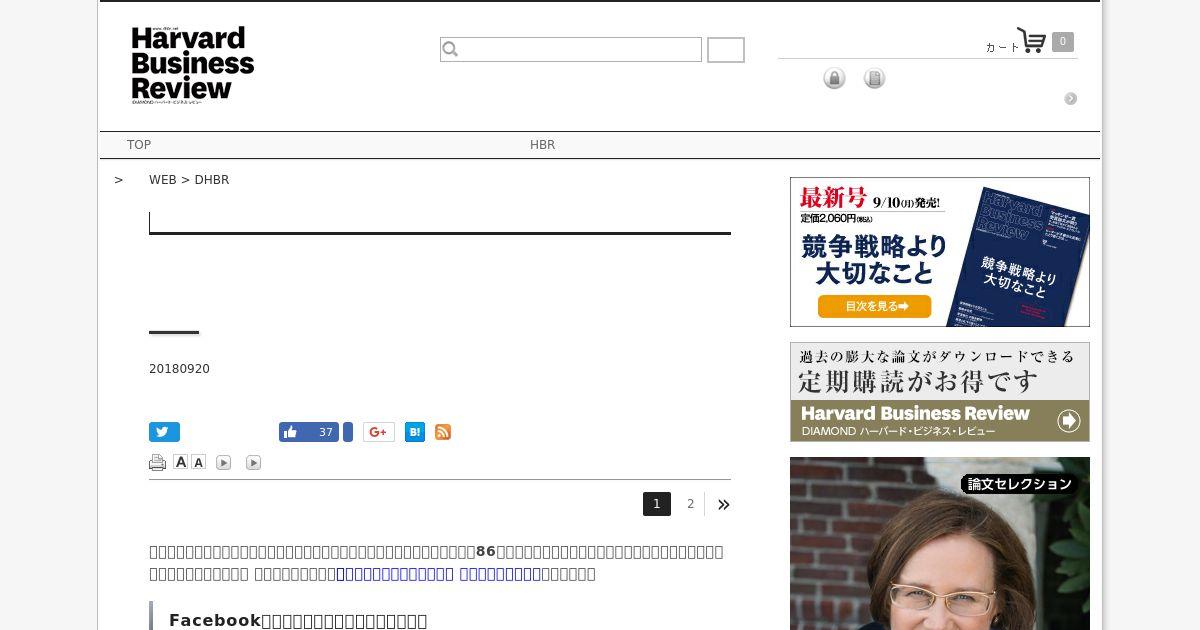This screenshot has height=630, width=1200.
Task: Click the first gray play arrow icon
Action: [224, 462]
